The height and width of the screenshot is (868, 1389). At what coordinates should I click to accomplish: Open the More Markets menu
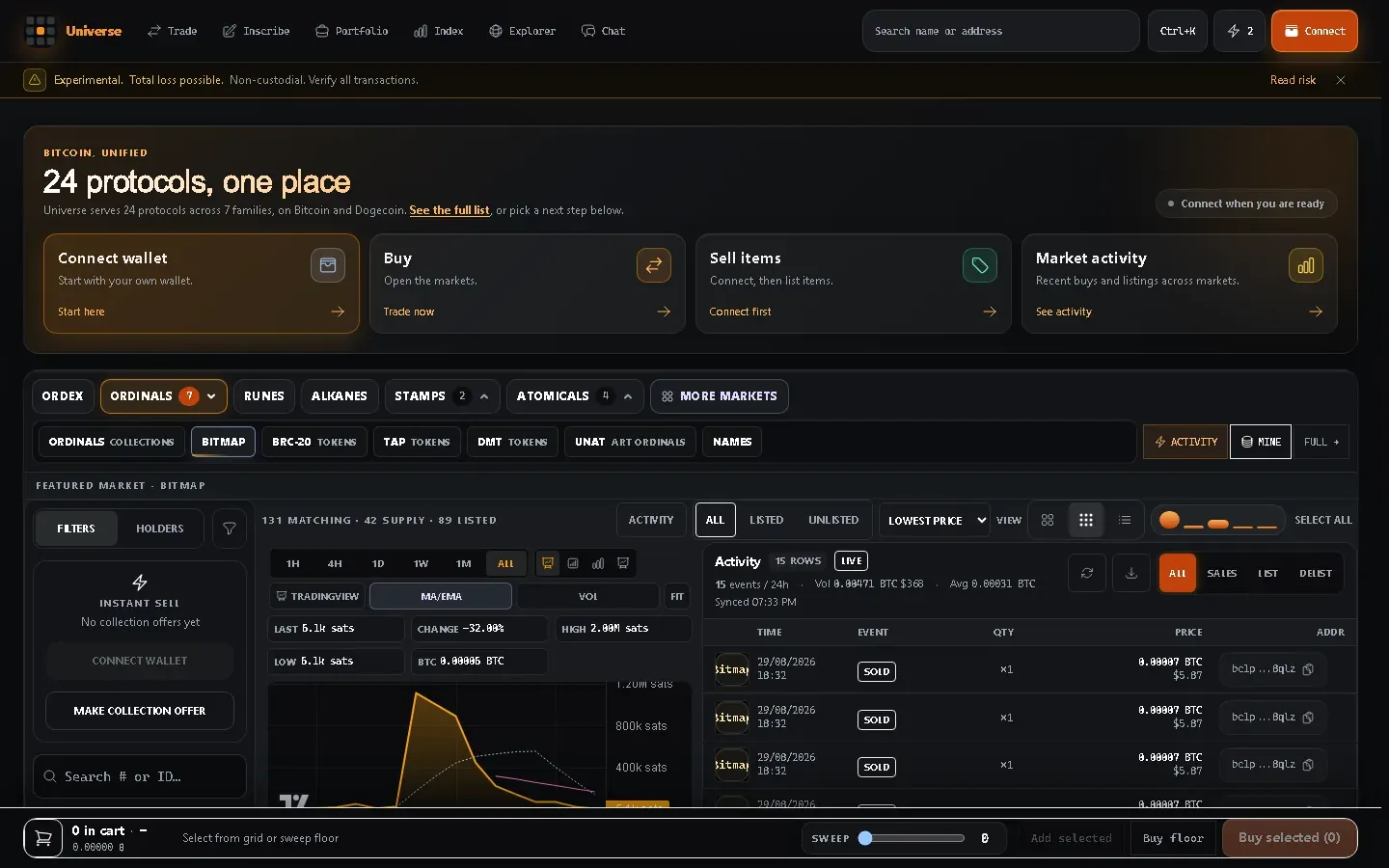pos(720,396)
